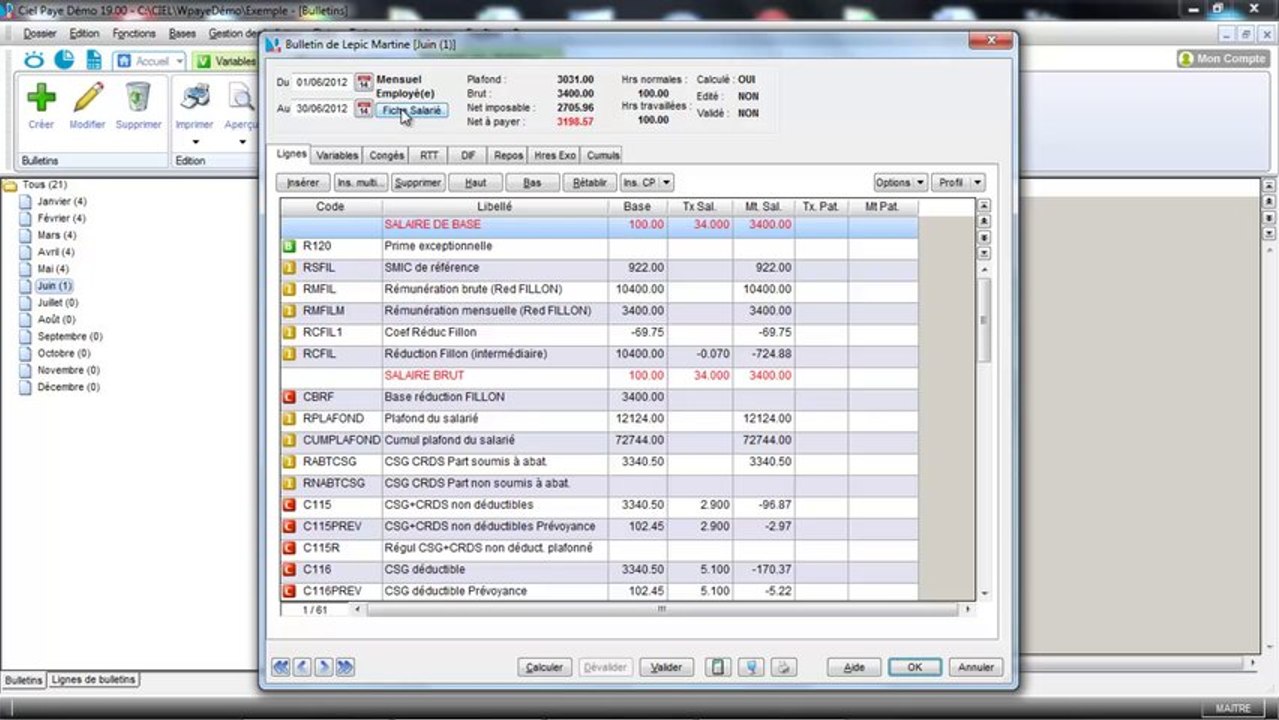Click the green Créer plus icon
The height and width of the screenshot is (720, 1279).
(41, 98)
